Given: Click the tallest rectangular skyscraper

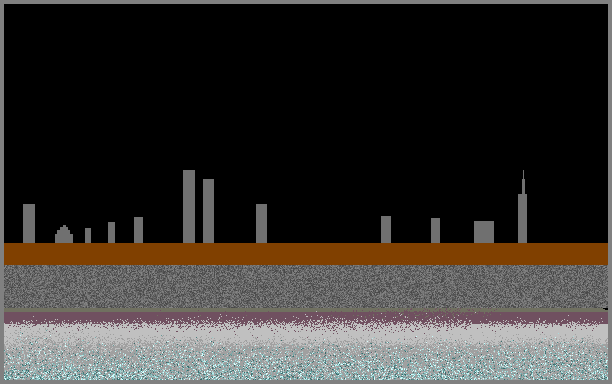Looking at the screenshot, I should 189,206.
